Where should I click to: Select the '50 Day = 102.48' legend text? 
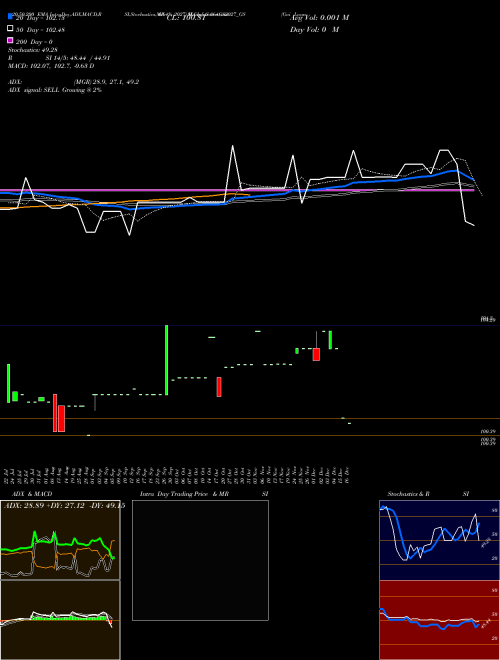[x=40, y=30]
